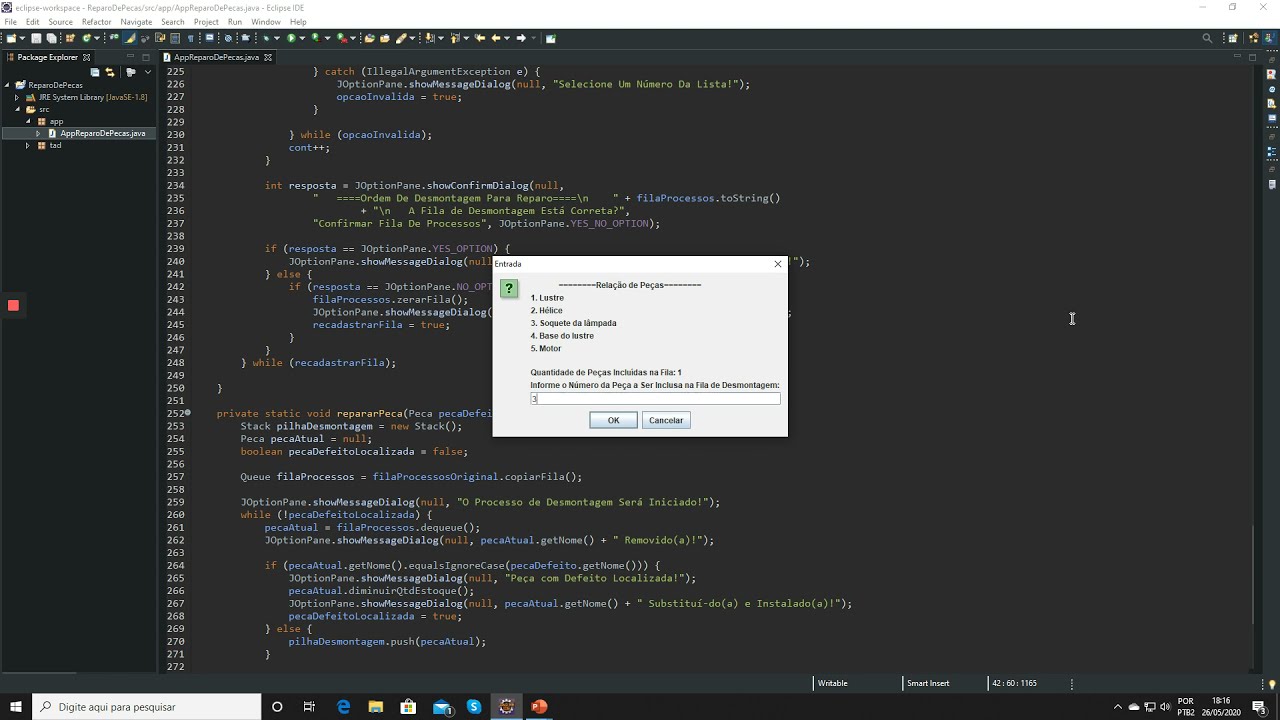Toggle Show Whitespace Characters pilcrow icon

[190, 38]
